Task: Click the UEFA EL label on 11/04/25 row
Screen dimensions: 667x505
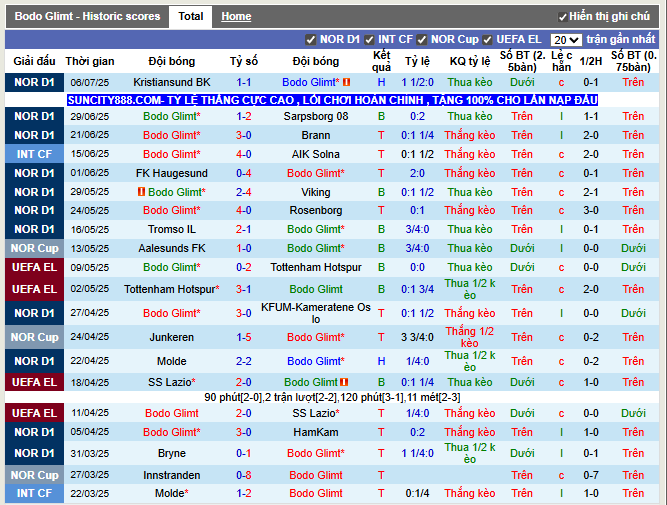Action: (34, 413)
